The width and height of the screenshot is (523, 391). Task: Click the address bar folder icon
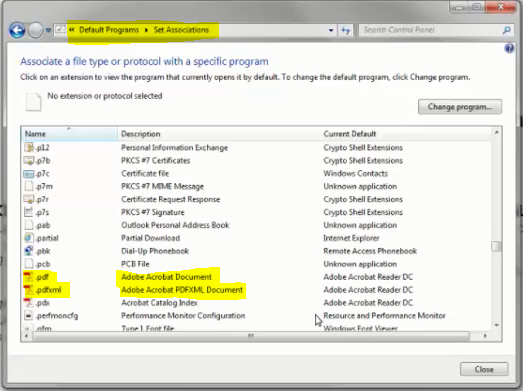point(60,30)
